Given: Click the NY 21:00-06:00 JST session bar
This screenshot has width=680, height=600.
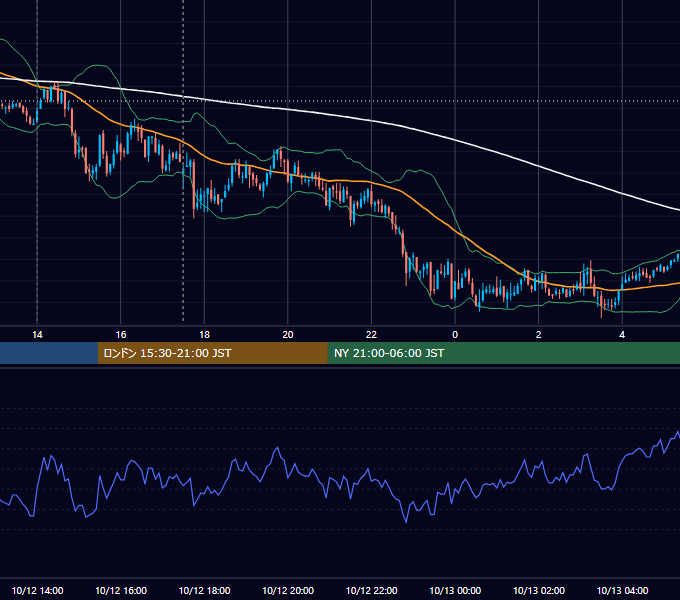Looking at the screenshot, I should 503,353.
